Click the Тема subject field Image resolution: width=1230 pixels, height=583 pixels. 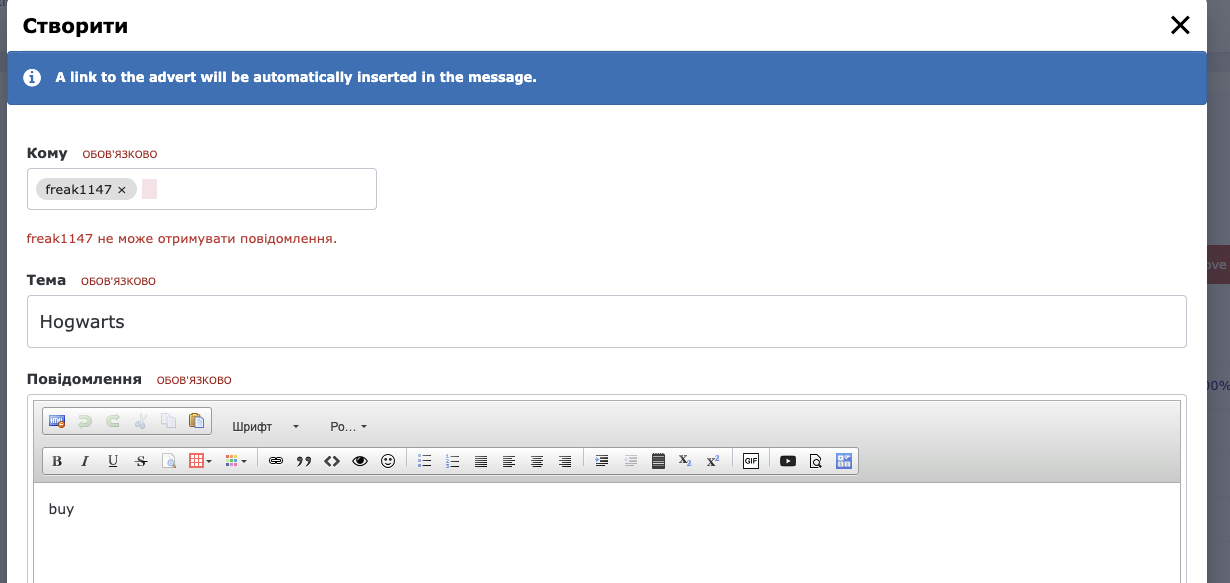pyautogui.click(x=606, y=322)
